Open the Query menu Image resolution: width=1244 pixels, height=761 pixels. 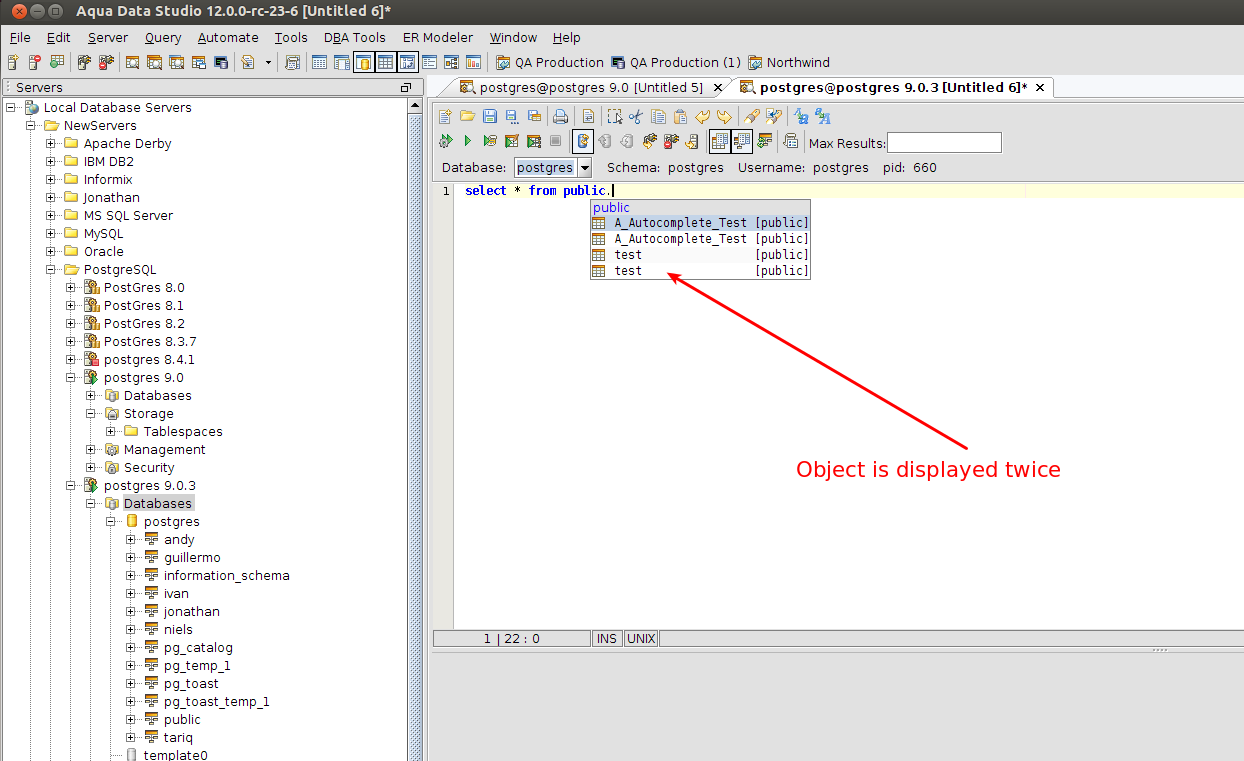coord(163,37)
